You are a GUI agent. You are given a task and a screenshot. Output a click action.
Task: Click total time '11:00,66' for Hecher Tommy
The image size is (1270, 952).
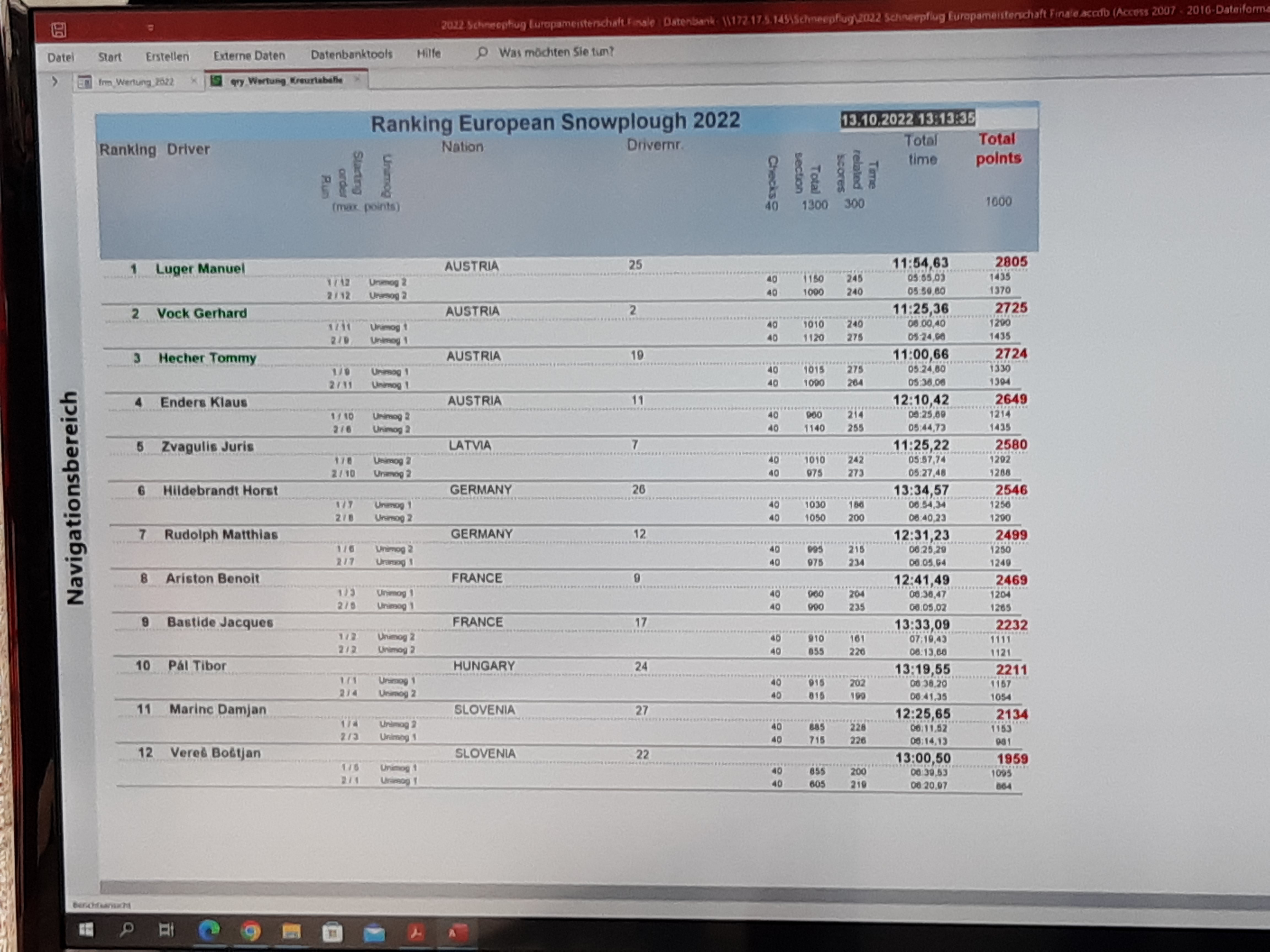click(x=920, y=355)
